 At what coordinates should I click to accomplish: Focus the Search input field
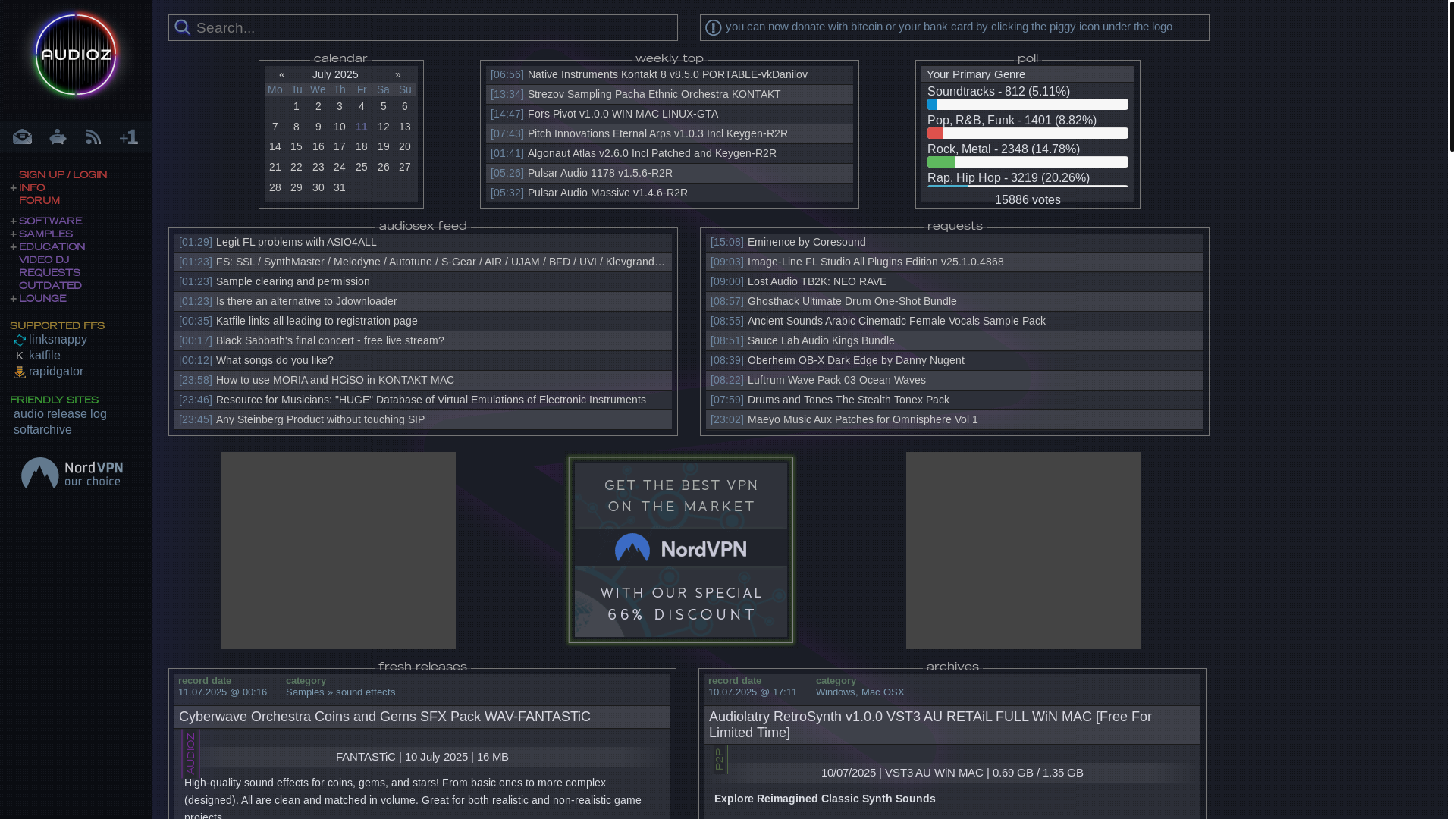423,28
